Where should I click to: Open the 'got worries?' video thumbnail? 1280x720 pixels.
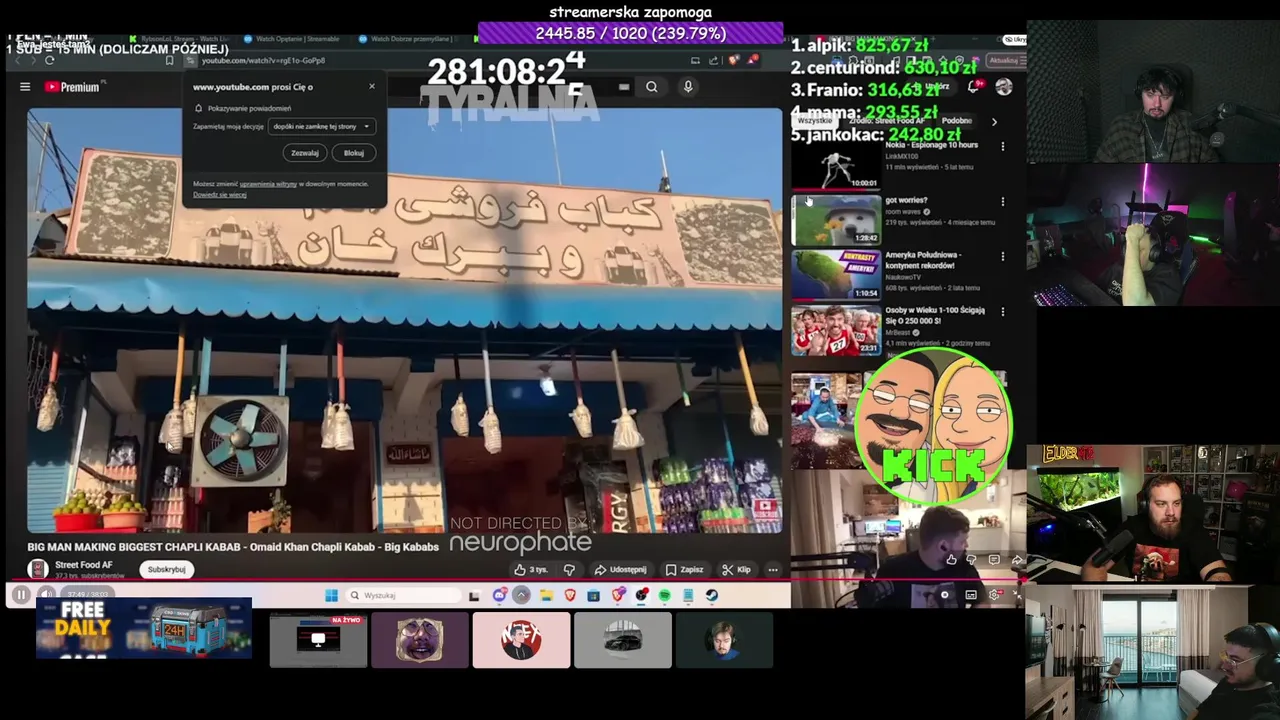pyautogui.click(x=836, y=220)
